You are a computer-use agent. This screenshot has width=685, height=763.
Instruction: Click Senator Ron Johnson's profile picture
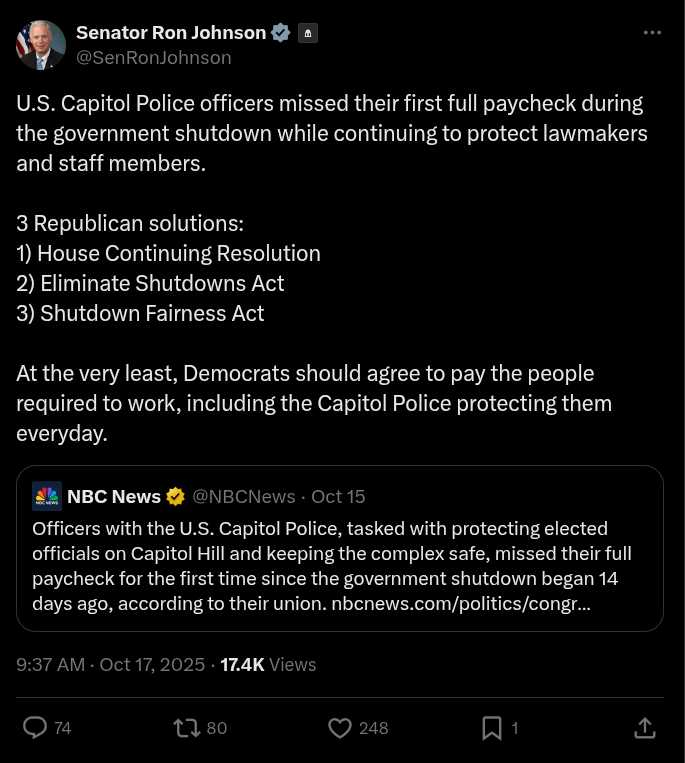[41, 45]
